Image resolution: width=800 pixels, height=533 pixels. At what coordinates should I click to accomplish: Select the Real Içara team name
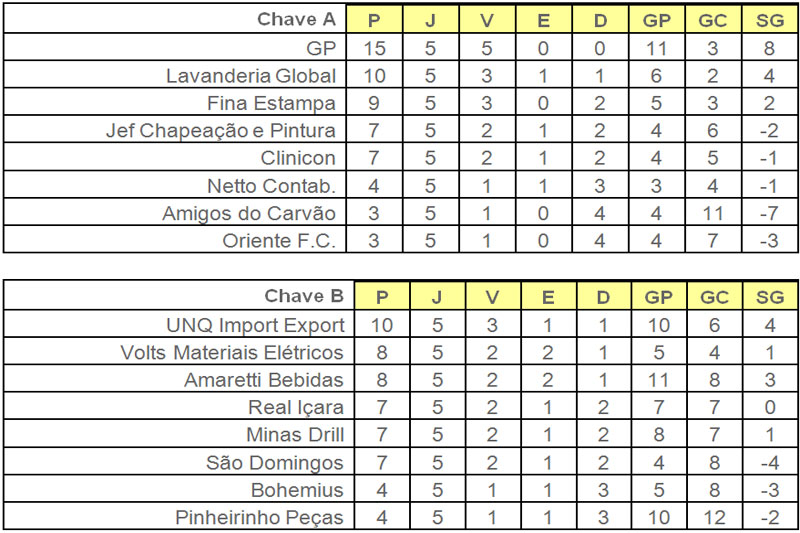[296, 407]
